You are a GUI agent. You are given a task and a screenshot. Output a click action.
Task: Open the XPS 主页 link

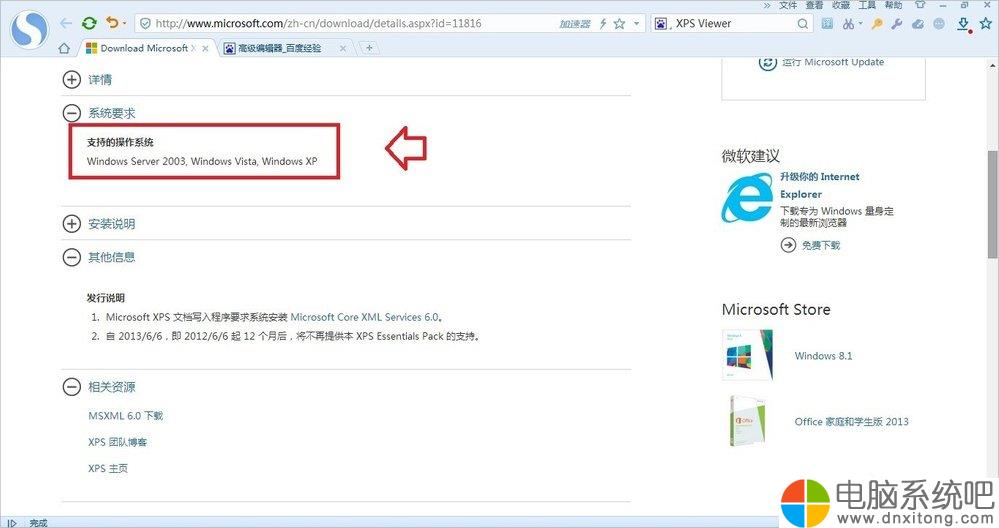tap(108, 468)
